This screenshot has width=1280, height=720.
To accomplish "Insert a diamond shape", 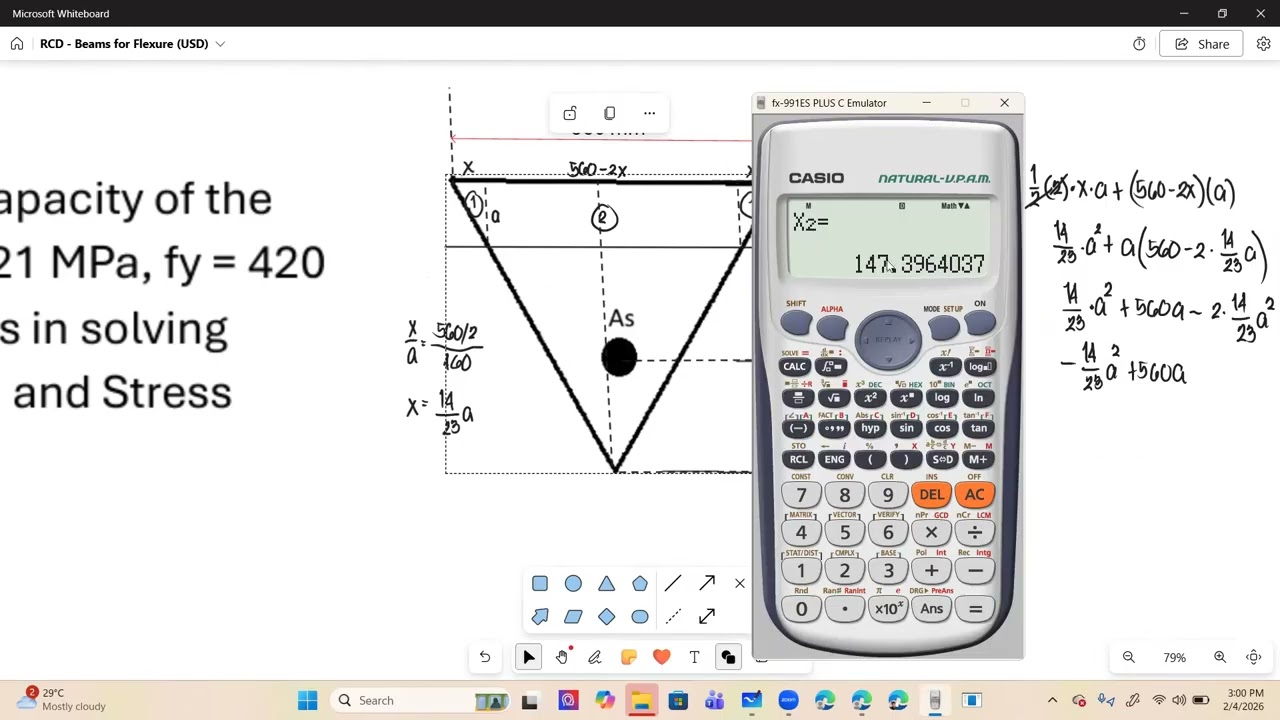I will point(607,616).
